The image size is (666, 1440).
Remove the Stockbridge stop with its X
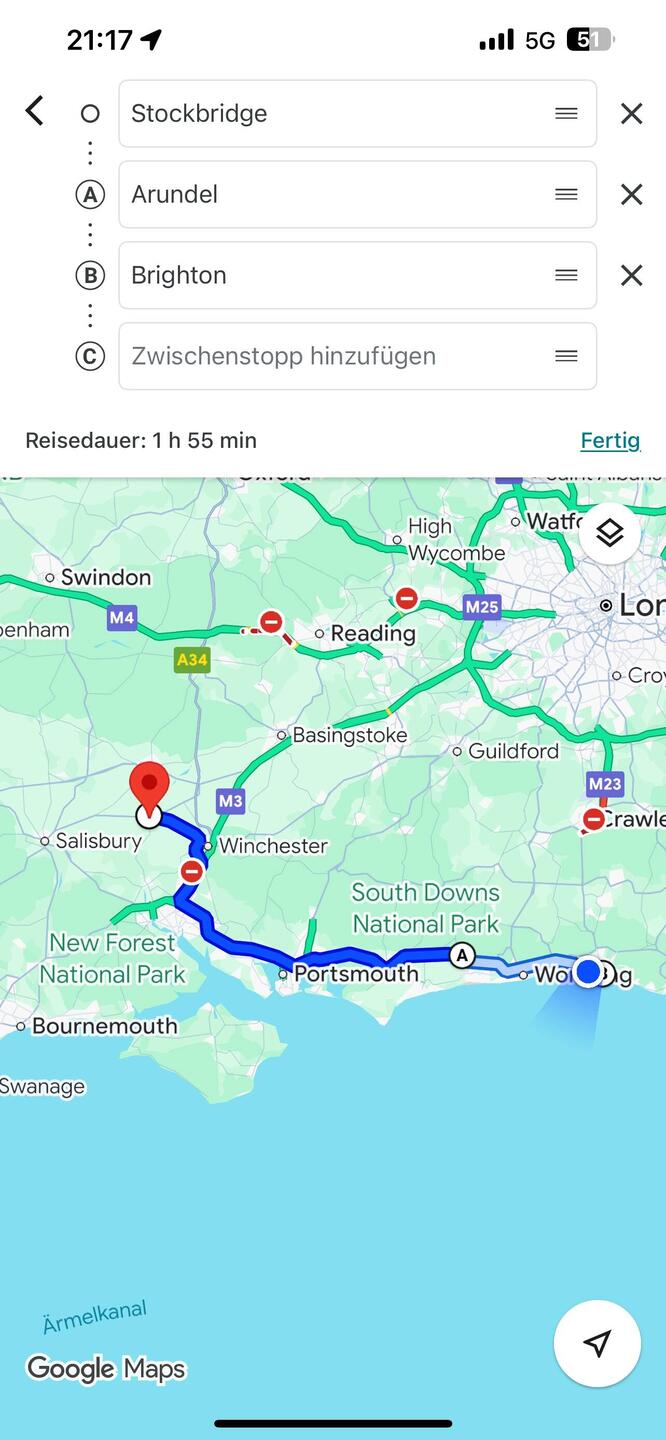pos(631,113)
